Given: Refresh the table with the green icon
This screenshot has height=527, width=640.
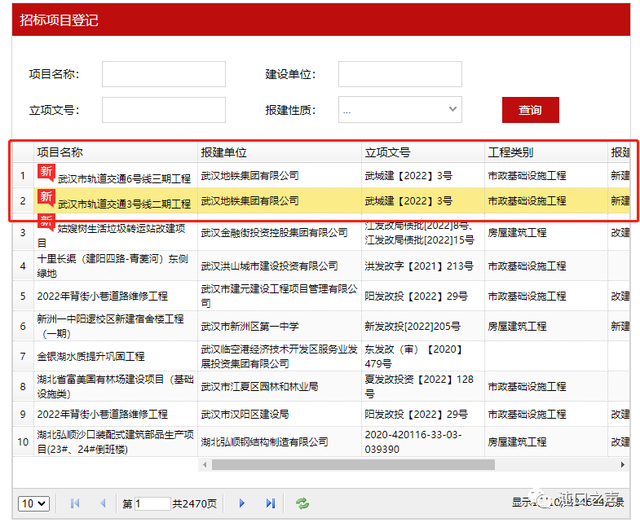Looking at the screenshot, I should coord(302,503).
